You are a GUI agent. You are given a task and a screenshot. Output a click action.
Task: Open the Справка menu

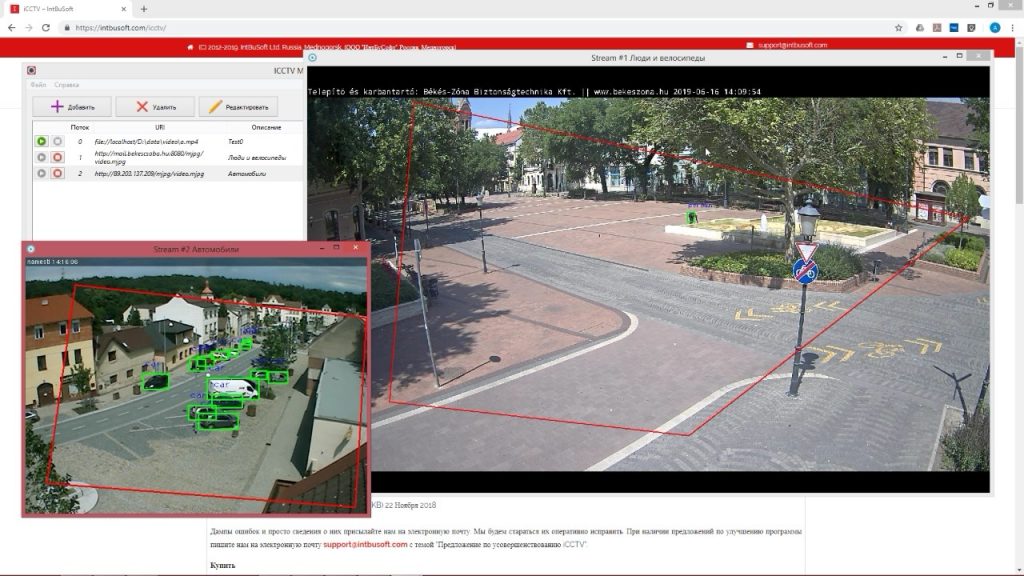click(67, 85)
